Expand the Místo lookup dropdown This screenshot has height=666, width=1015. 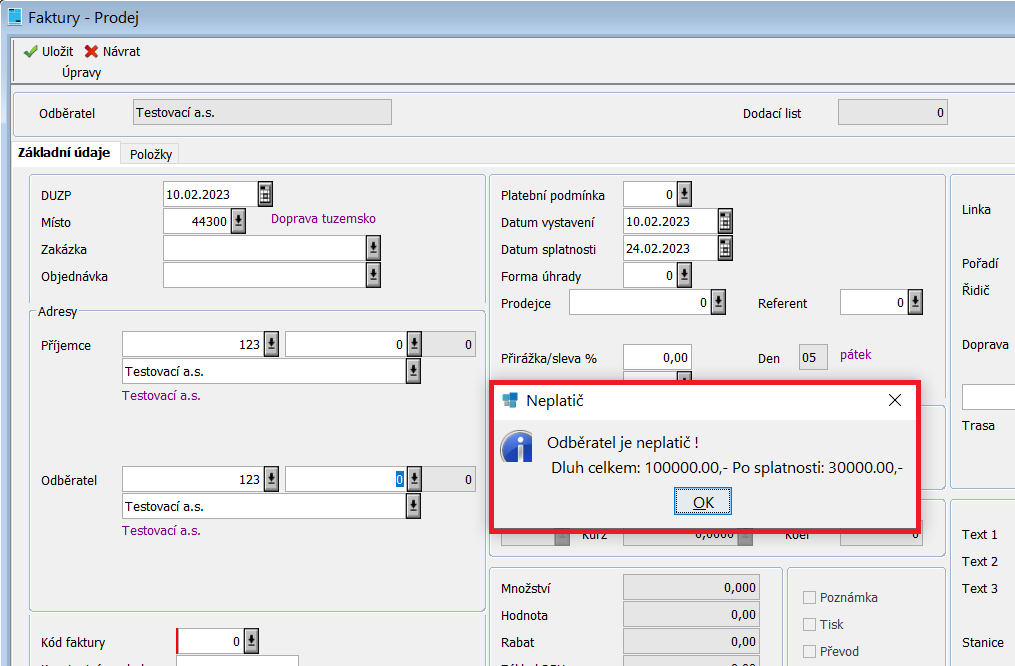point(238,221)
